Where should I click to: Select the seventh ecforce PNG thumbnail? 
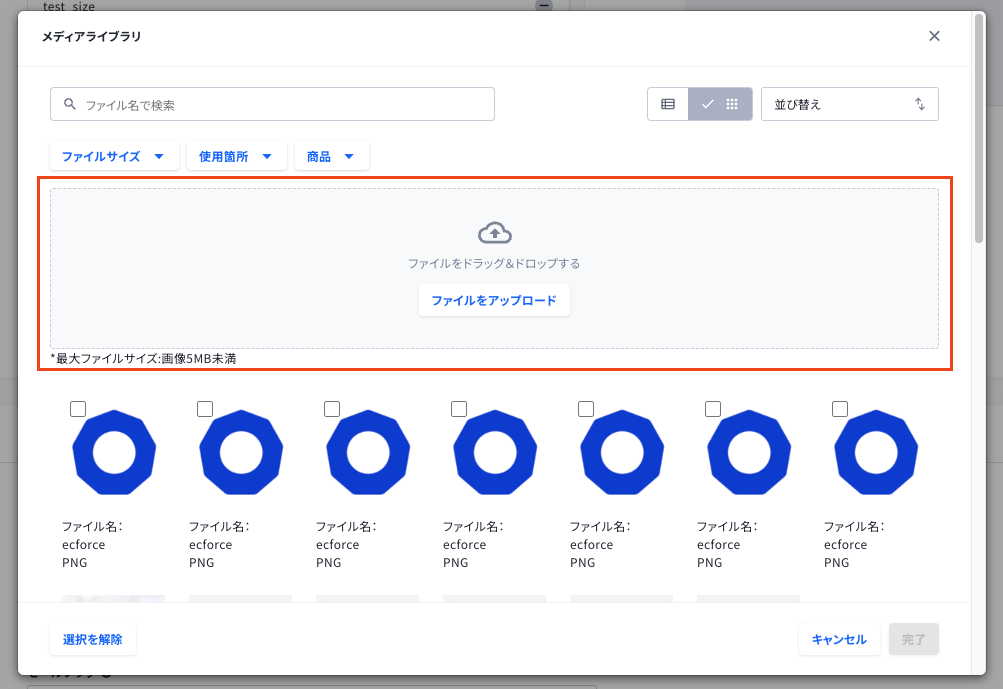[x=876, y=452]
